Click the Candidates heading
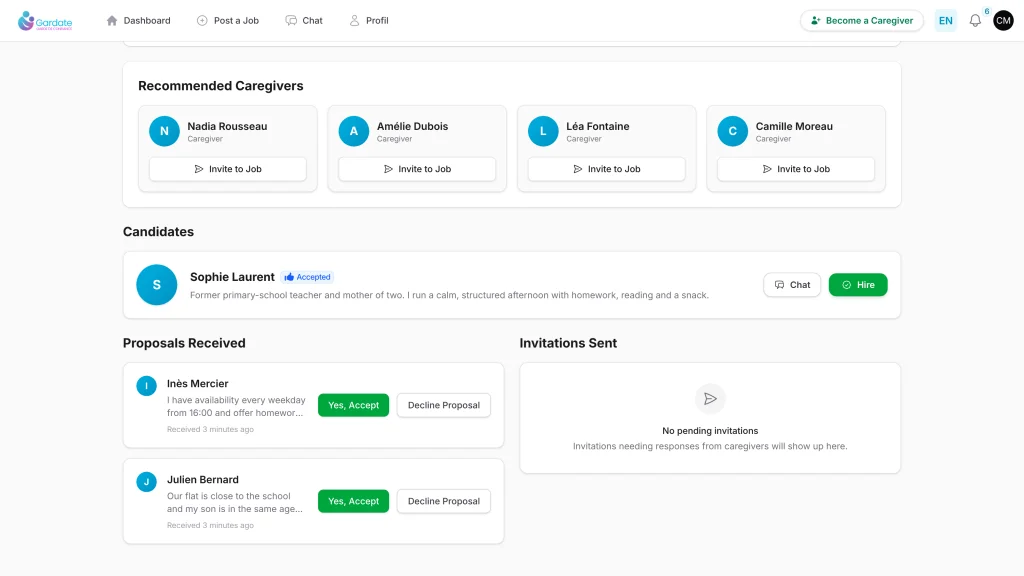Viewport: 1024px width, 576px height. (x=159, y=232)
